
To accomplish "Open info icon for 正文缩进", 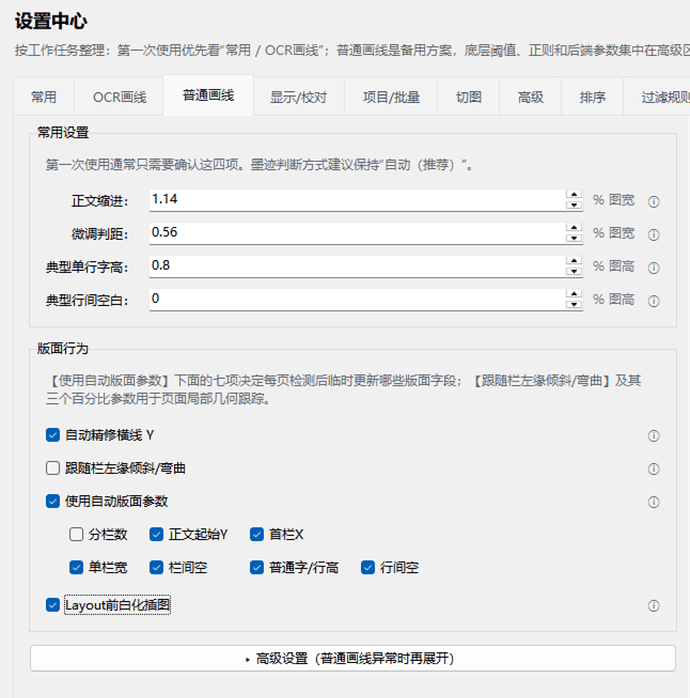I will pos(653,202).
